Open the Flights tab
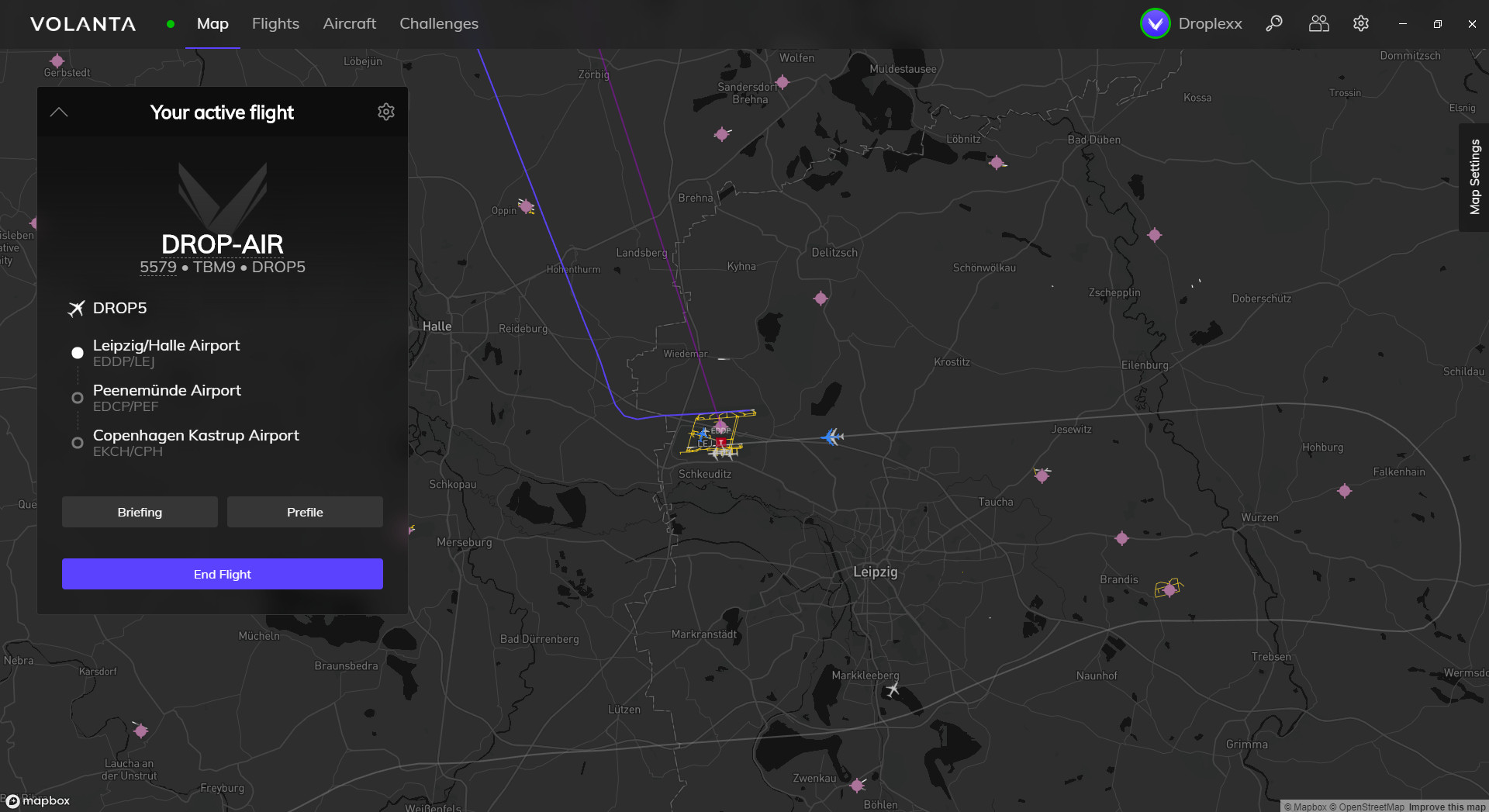1489x812 pixels. point(275,24)
